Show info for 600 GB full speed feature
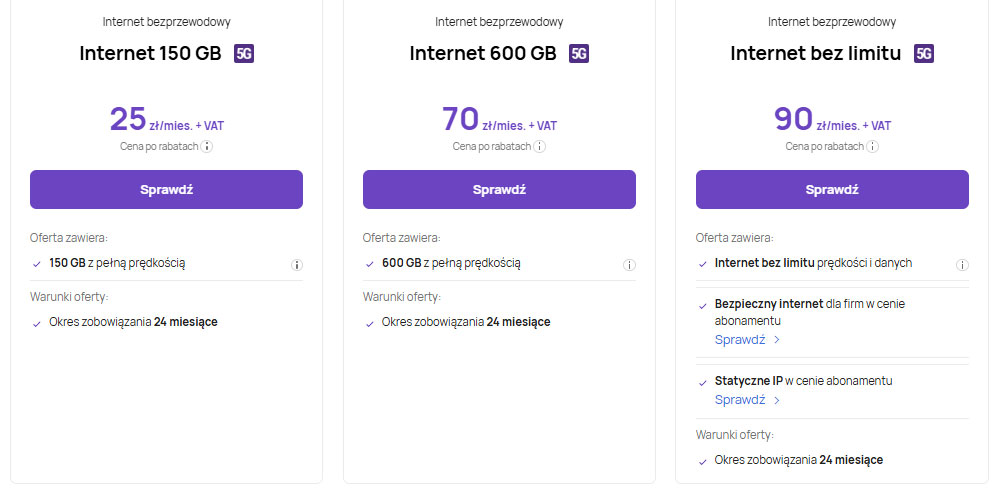1002x494 pixels. (x=629, y=265)
